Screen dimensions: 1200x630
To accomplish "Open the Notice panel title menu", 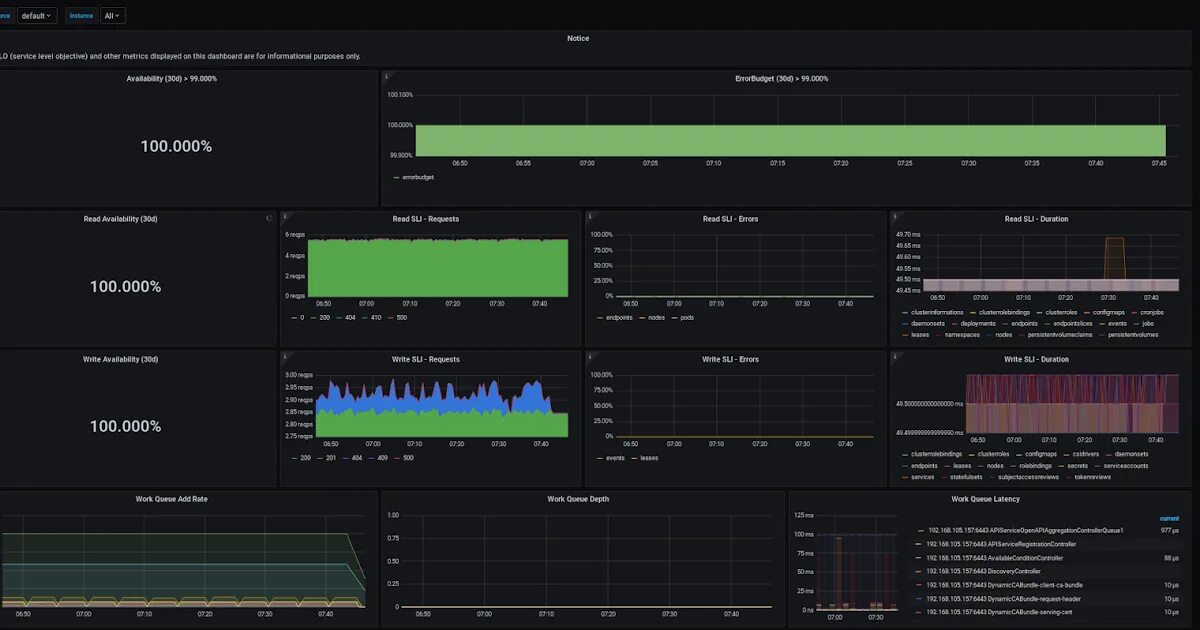I will pyautogui.click(x=578, y=38).
